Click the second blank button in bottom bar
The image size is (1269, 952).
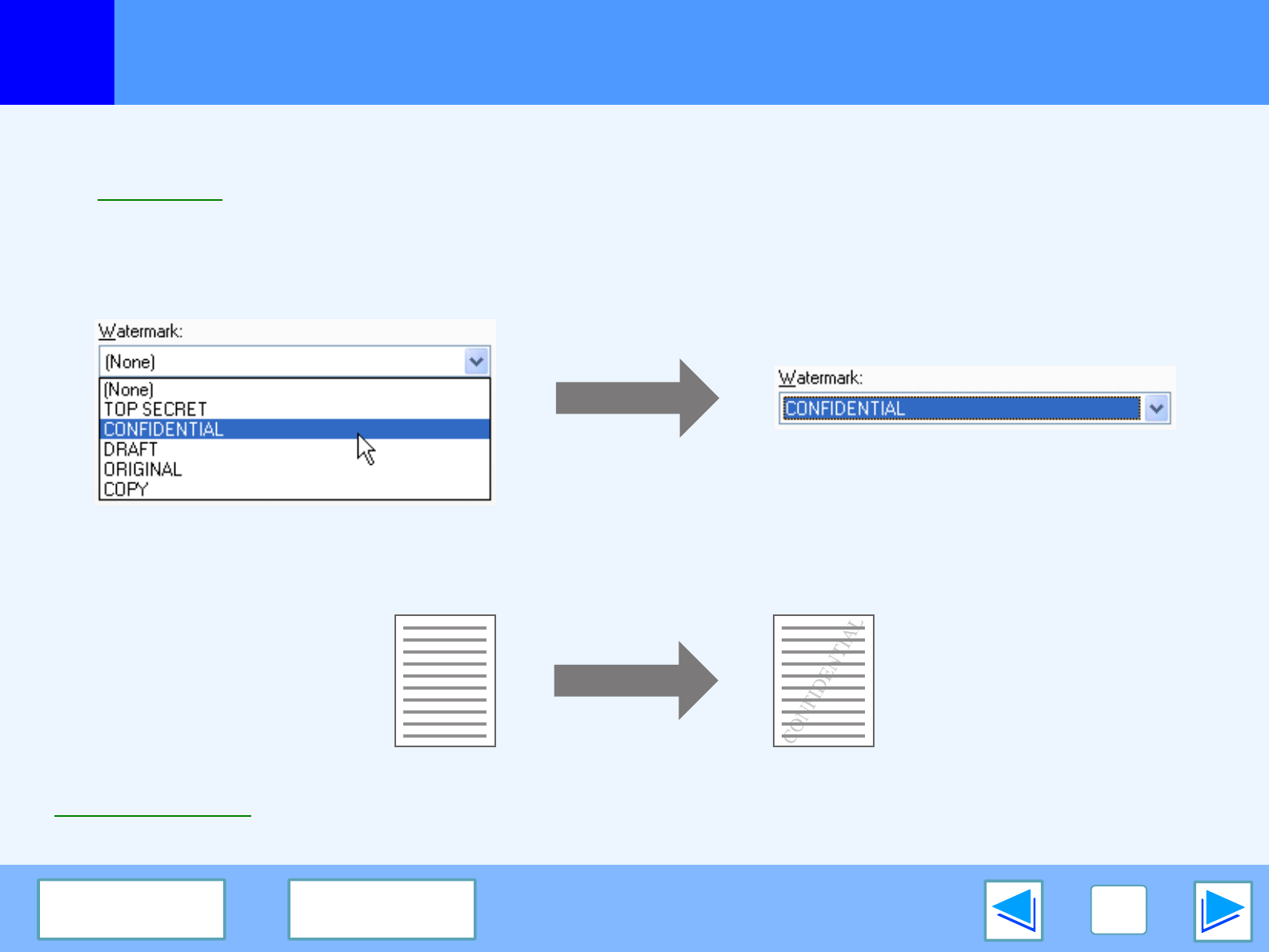382,909
